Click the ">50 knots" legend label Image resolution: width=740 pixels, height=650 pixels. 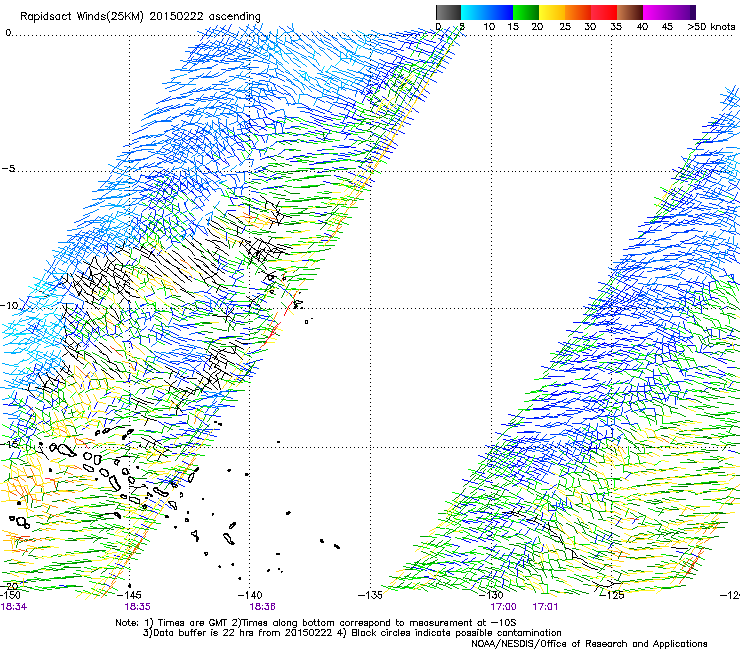pyautogui.click(x=711, y=27)
